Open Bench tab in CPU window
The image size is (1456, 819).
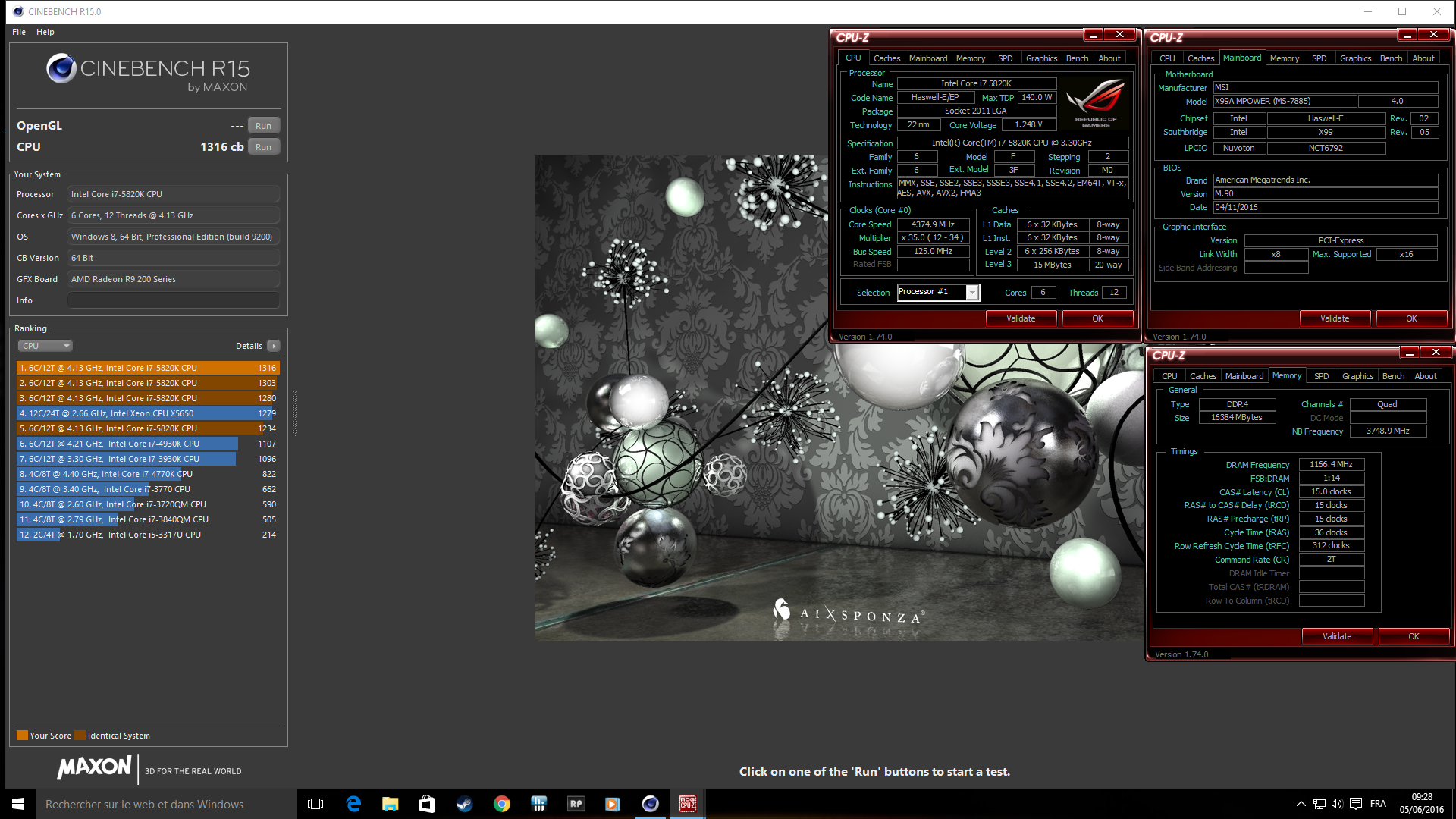coord(1077,58)
